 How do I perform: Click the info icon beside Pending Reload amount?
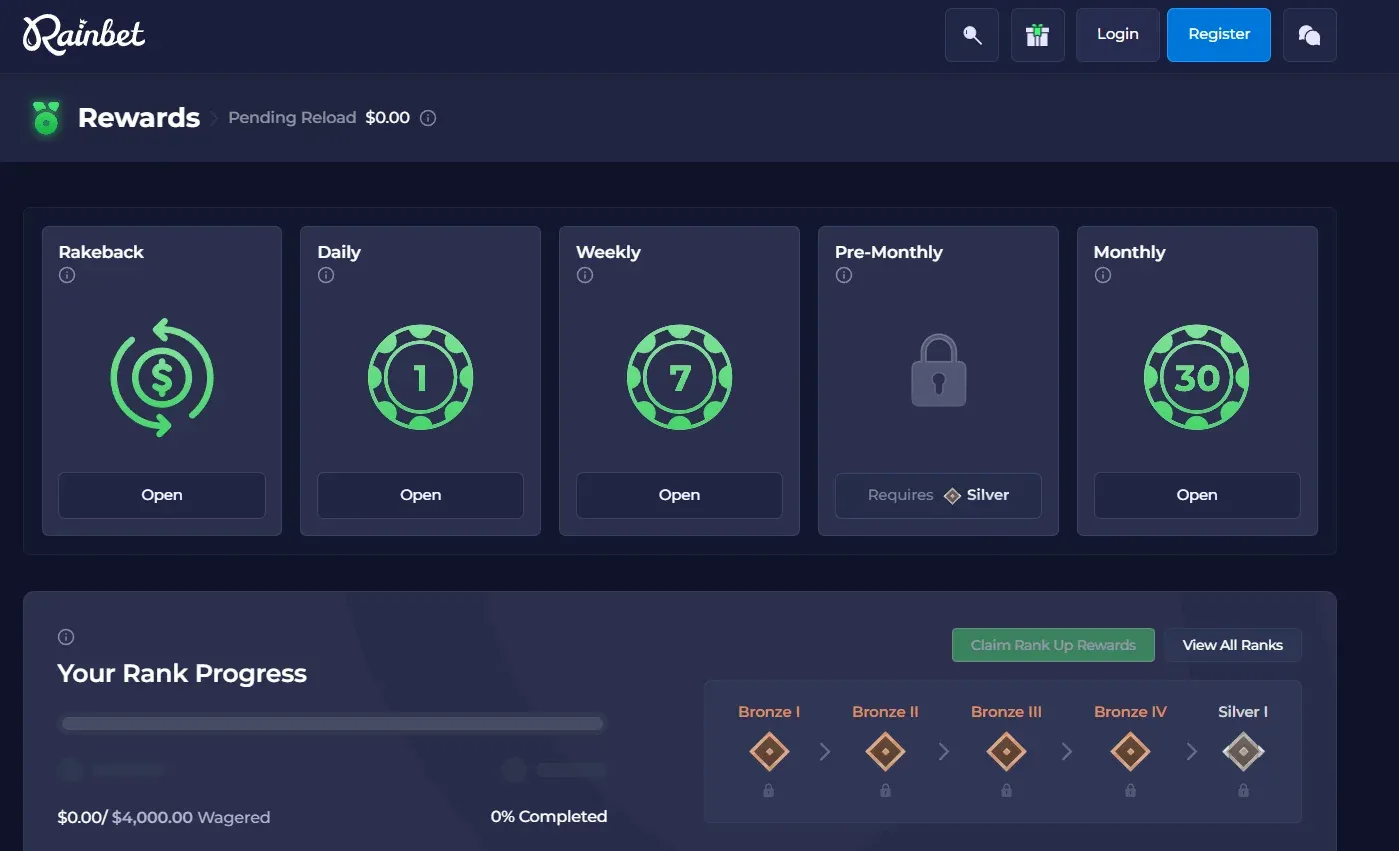428,118
